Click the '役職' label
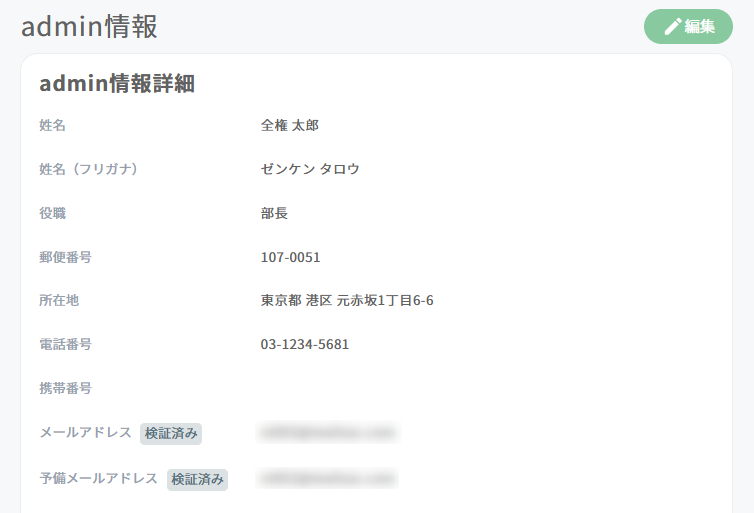 pos(52,213)
